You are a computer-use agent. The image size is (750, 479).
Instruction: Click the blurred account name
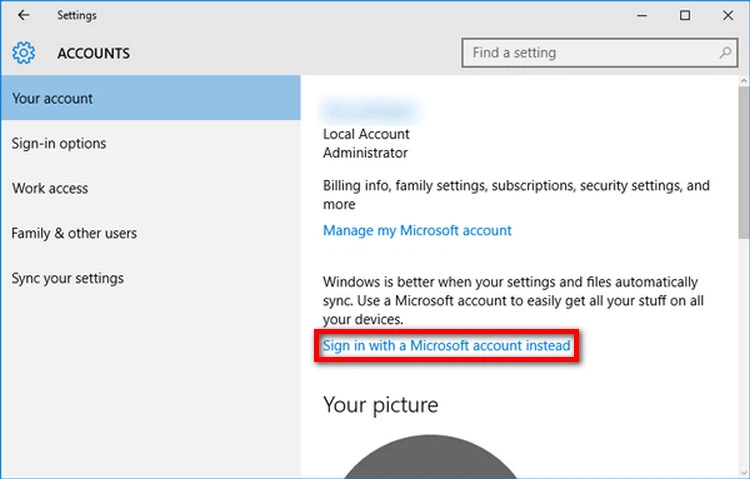(371, 110)
